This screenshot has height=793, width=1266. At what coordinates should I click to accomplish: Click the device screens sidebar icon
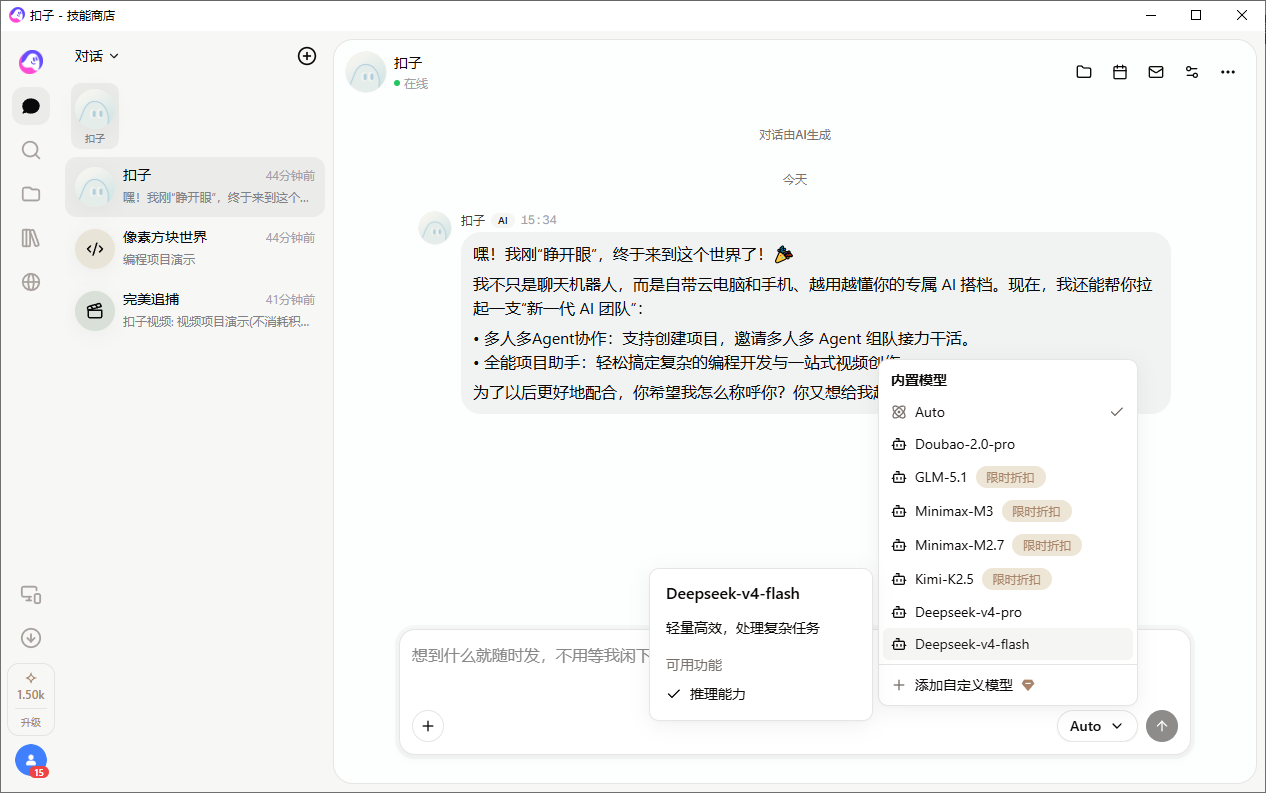[31, 594]
